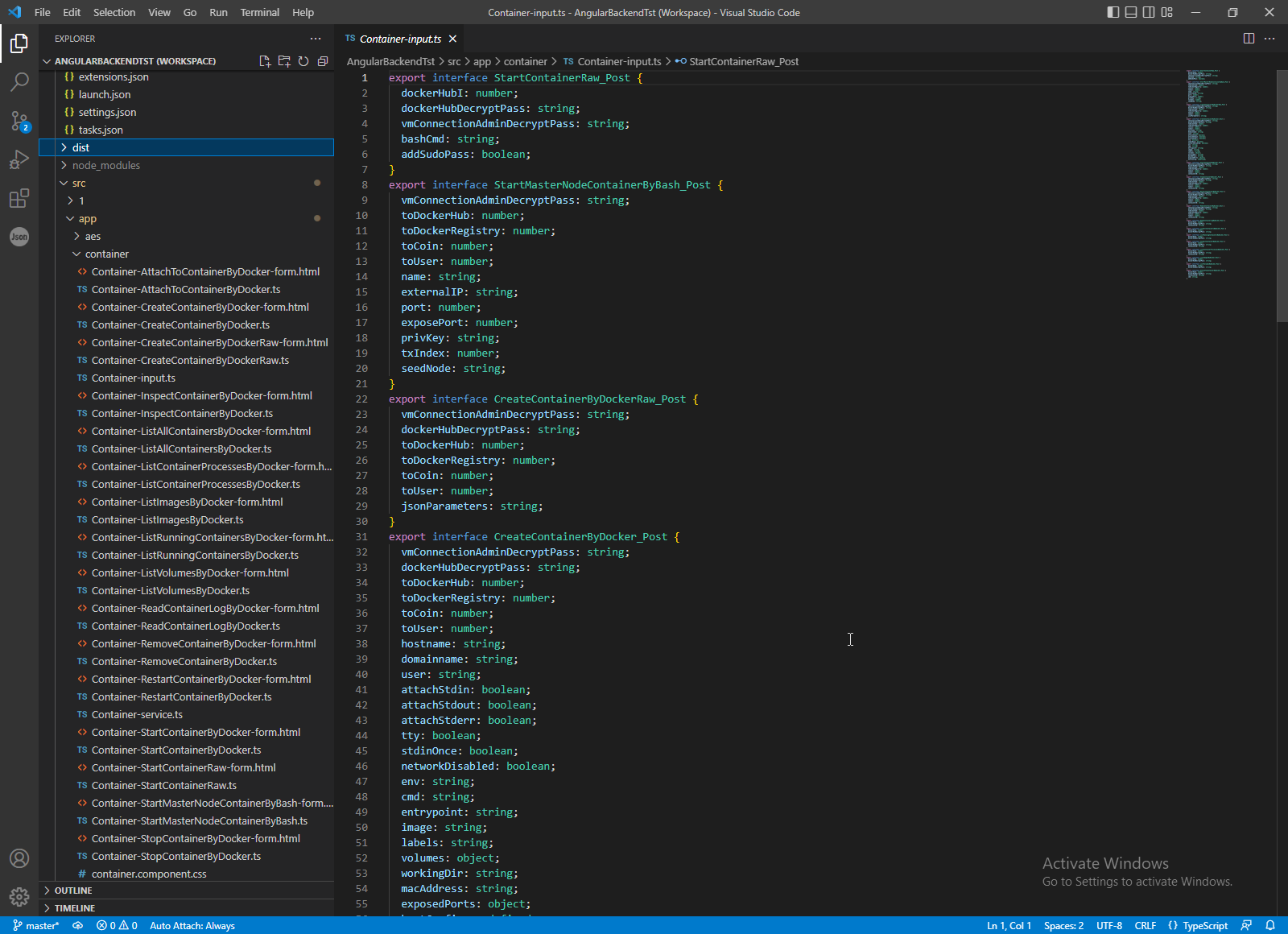
Task: Open the Run and Debug view
Action: pos(19,159)
